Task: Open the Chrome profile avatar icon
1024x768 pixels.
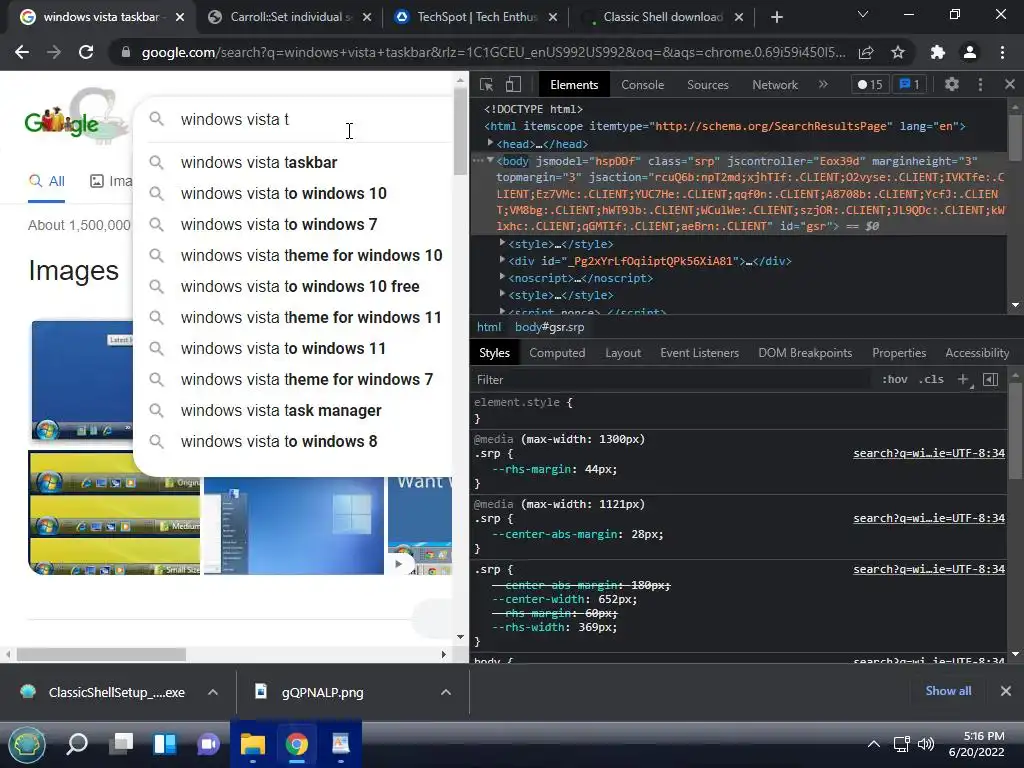Action: pos(970,52)
